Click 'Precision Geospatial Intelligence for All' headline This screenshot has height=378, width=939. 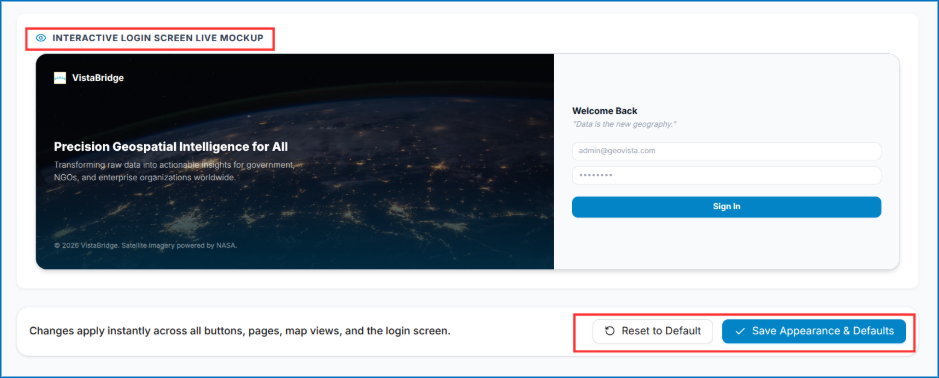[x=171, y=147]
